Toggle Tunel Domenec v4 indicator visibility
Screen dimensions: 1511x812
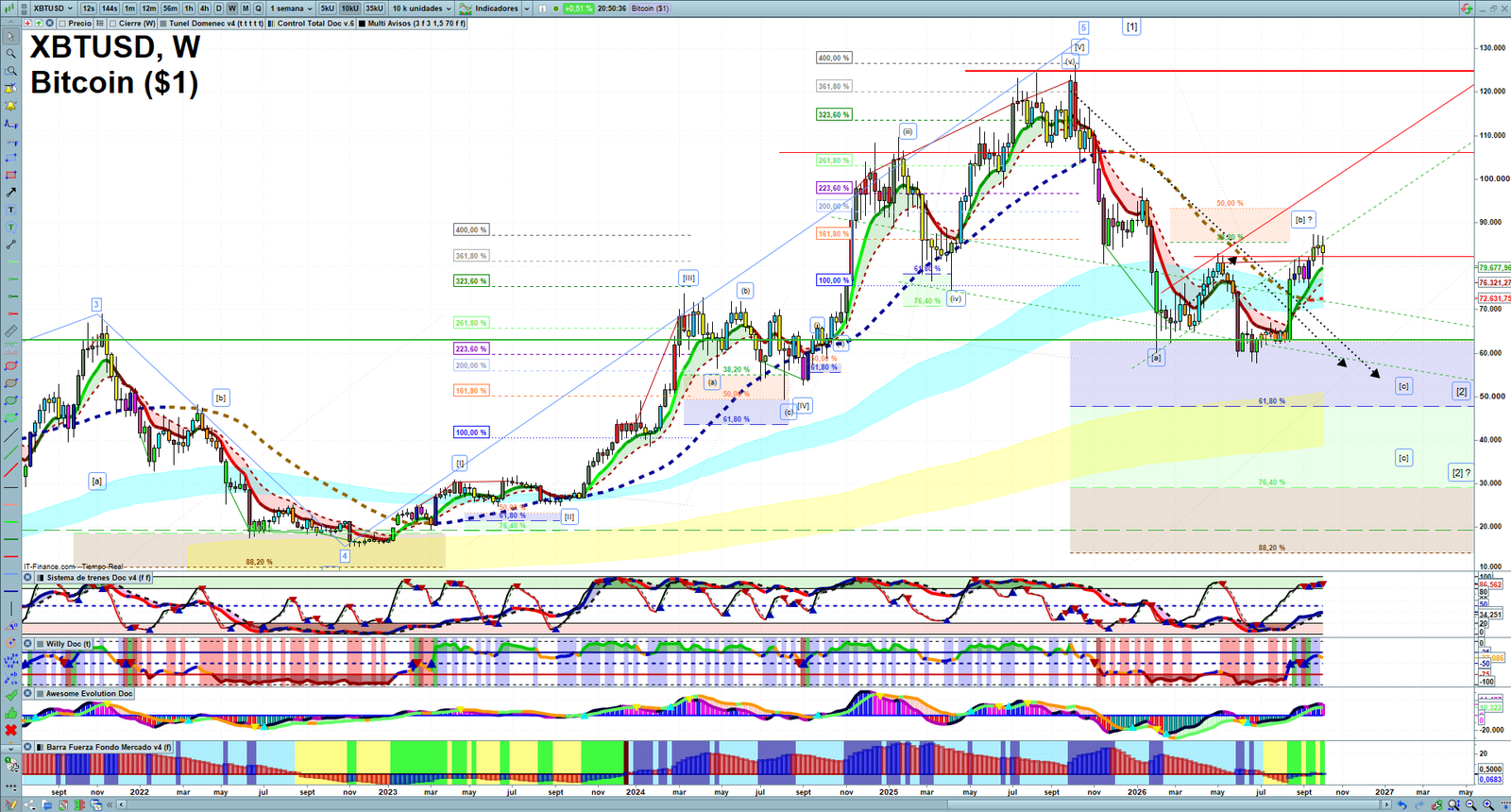point(163,23)
